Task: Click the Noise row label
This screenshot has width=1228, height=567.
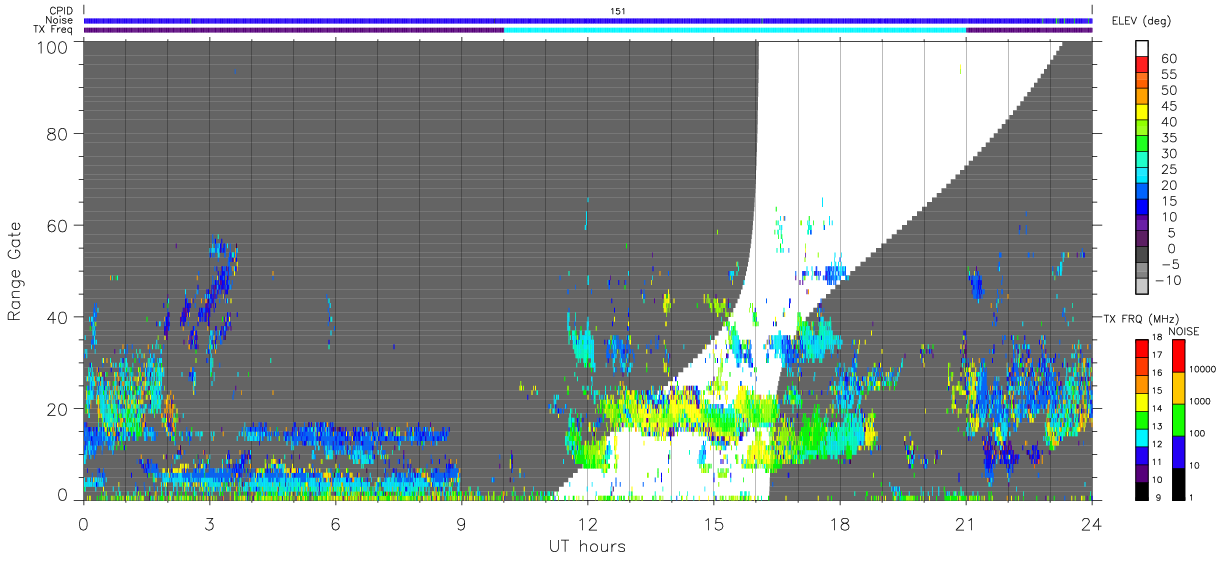Action: [60, 20]
